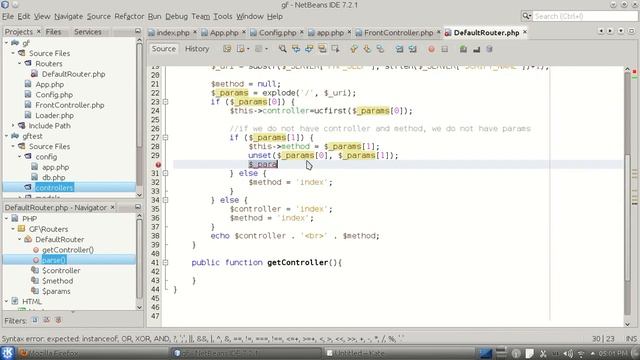Open the KDE application launcher

[8, 353]
